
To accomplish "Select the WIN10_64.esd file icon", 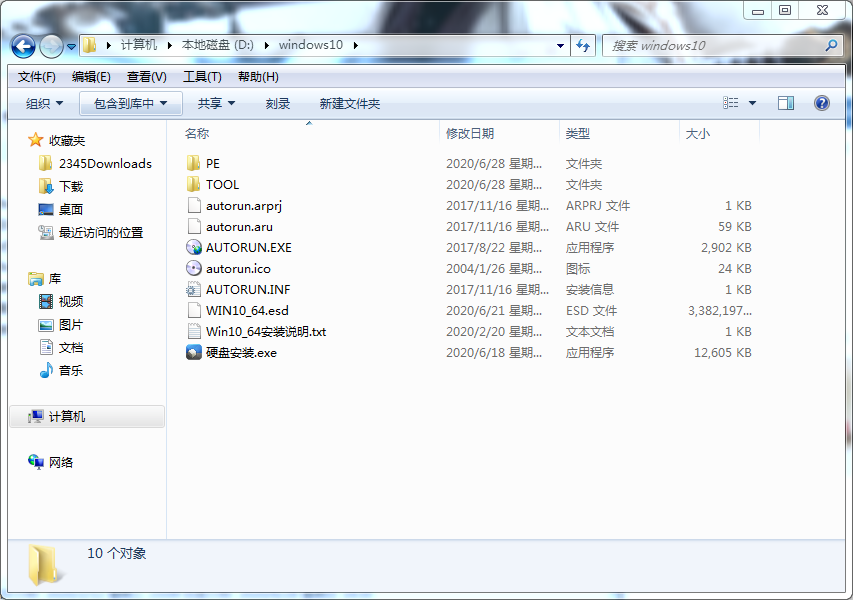I will tap(194, 310).
